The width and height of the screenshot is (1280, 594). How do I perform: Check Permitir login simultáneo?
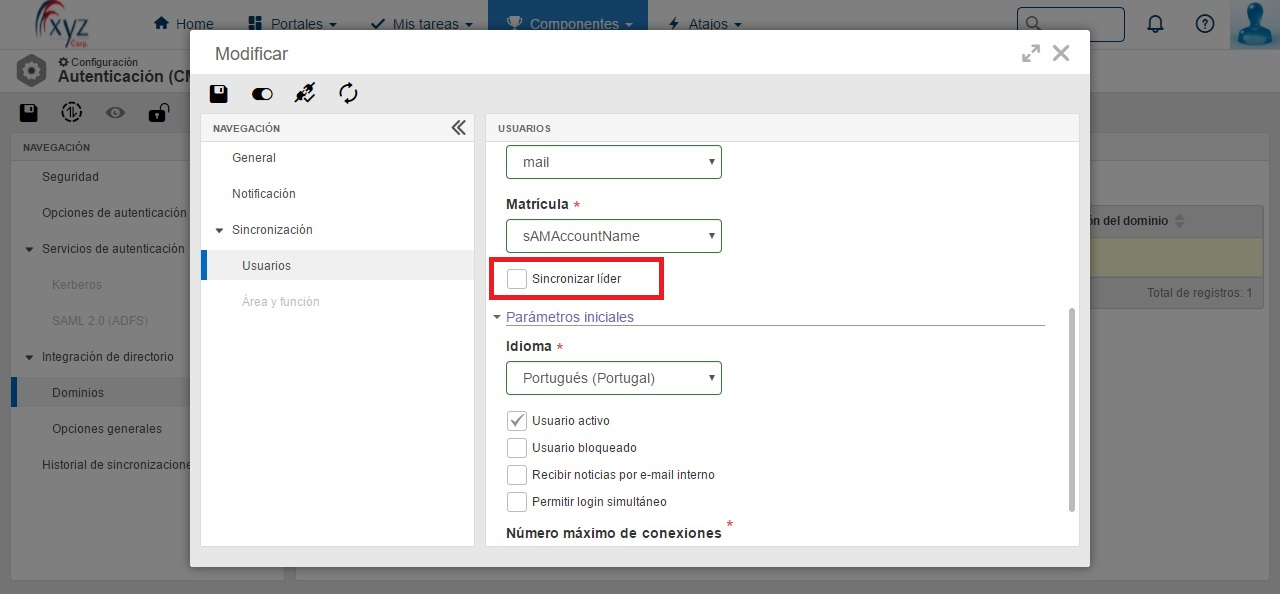click(x=517, y=502)
